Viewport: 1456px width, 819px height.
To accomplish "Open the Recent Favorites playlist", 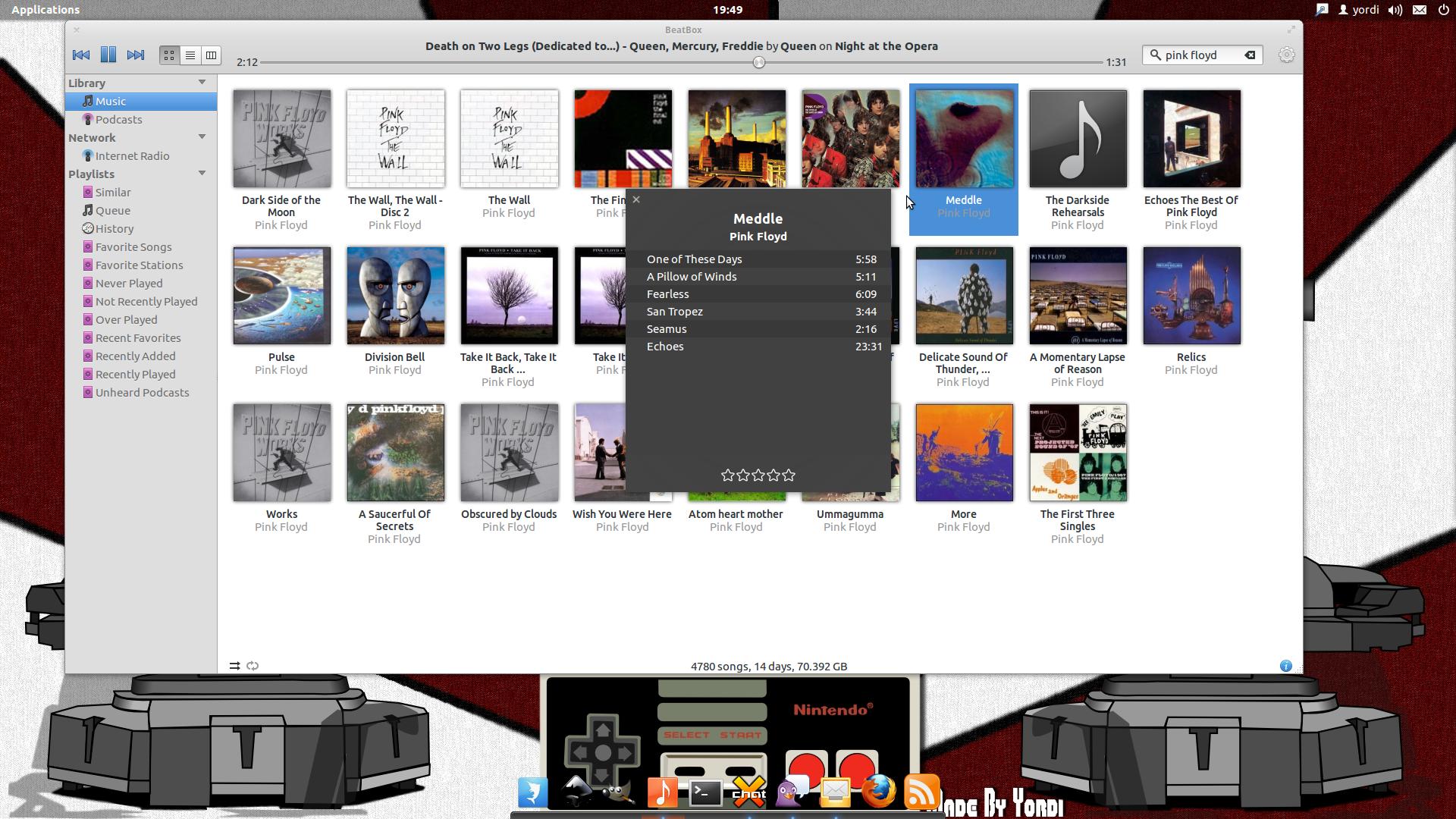I will (141, 337).
